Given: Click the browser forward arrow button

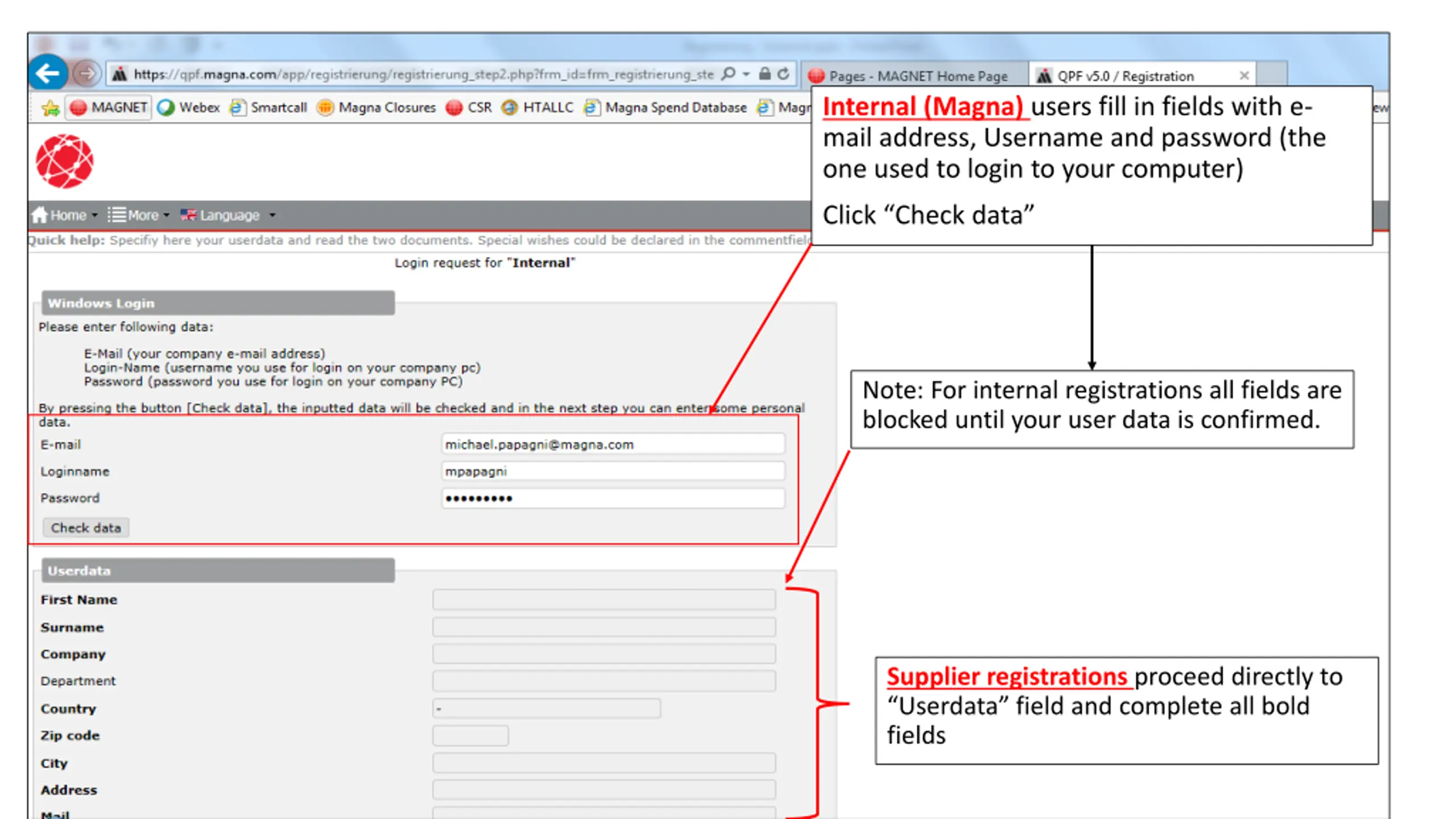Looking at the screenshot, I should click(86, 73).
